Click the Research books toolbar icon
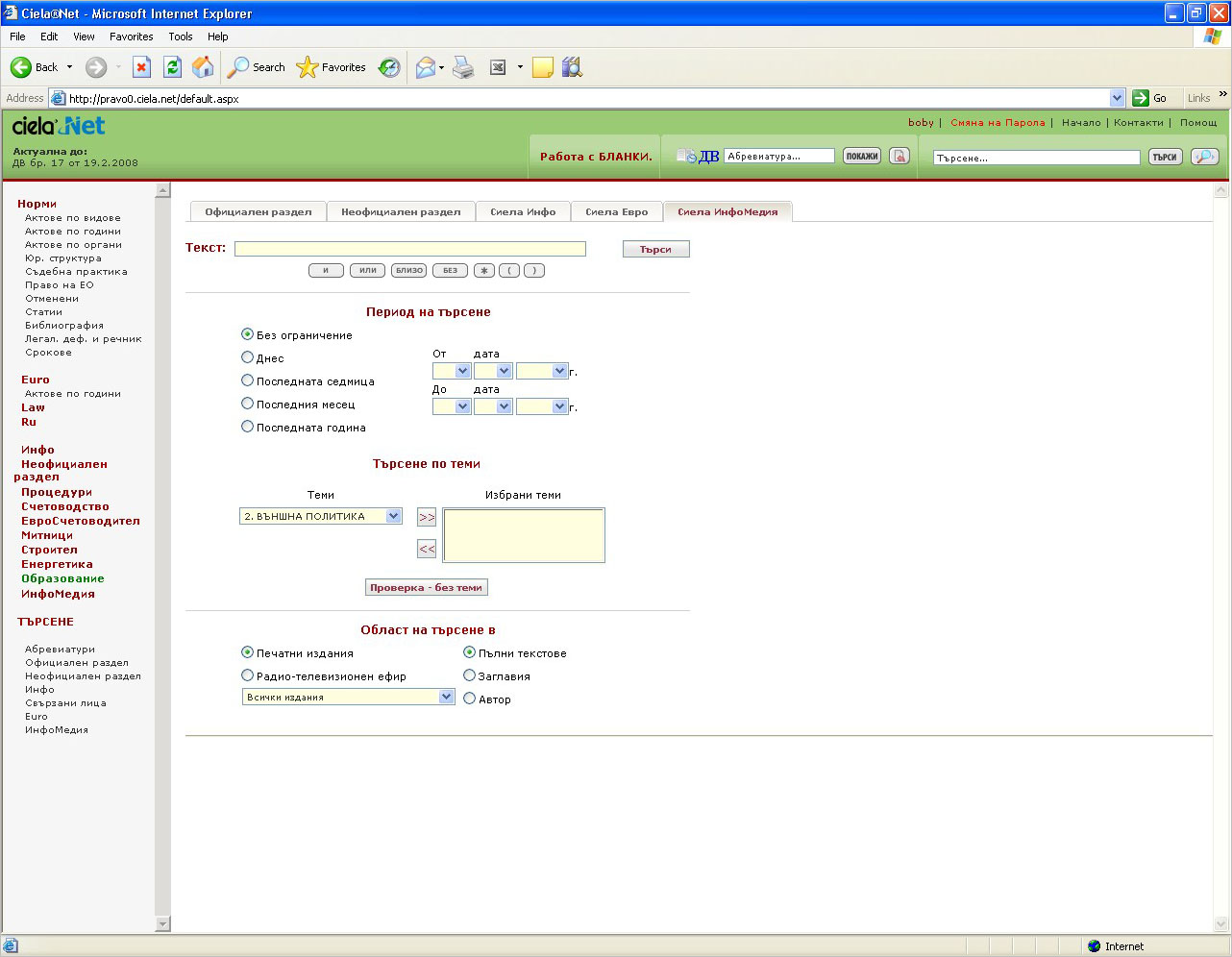This screenshot has width=1232, height=957. tap(573, 67)
